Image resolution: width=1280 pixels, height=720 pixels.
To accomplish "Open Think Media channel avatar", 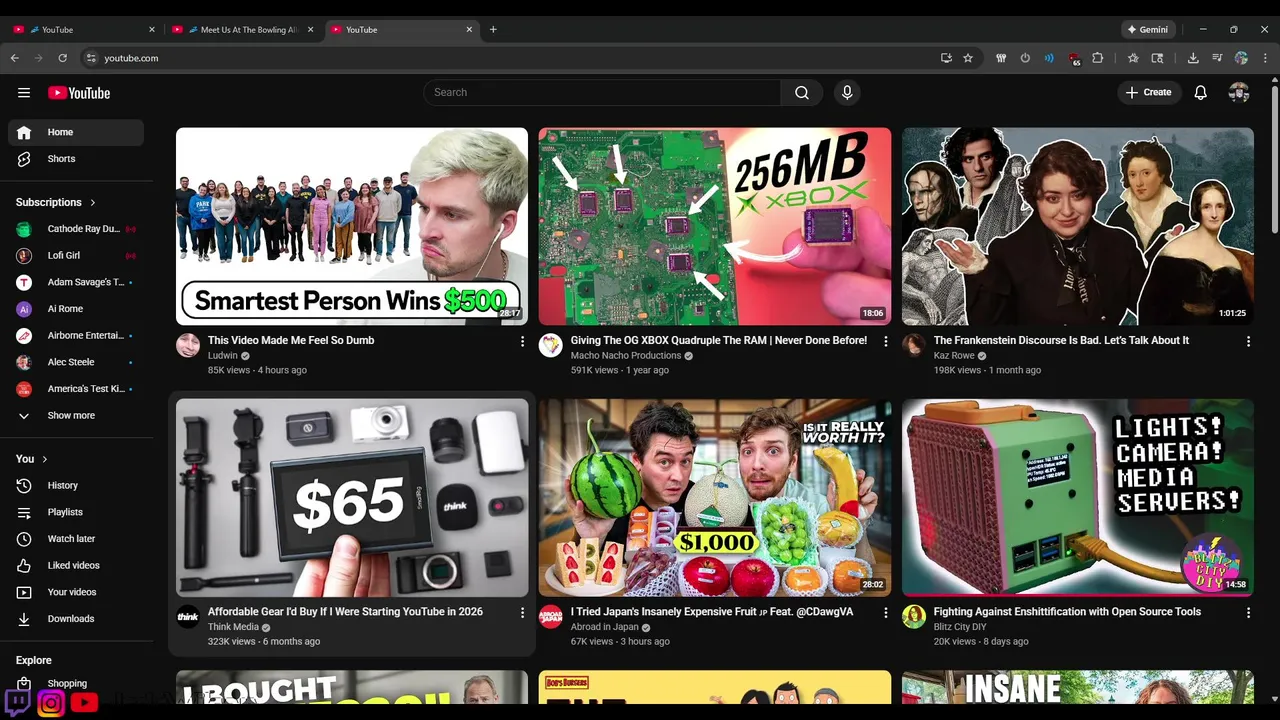I will click(188, 617).
